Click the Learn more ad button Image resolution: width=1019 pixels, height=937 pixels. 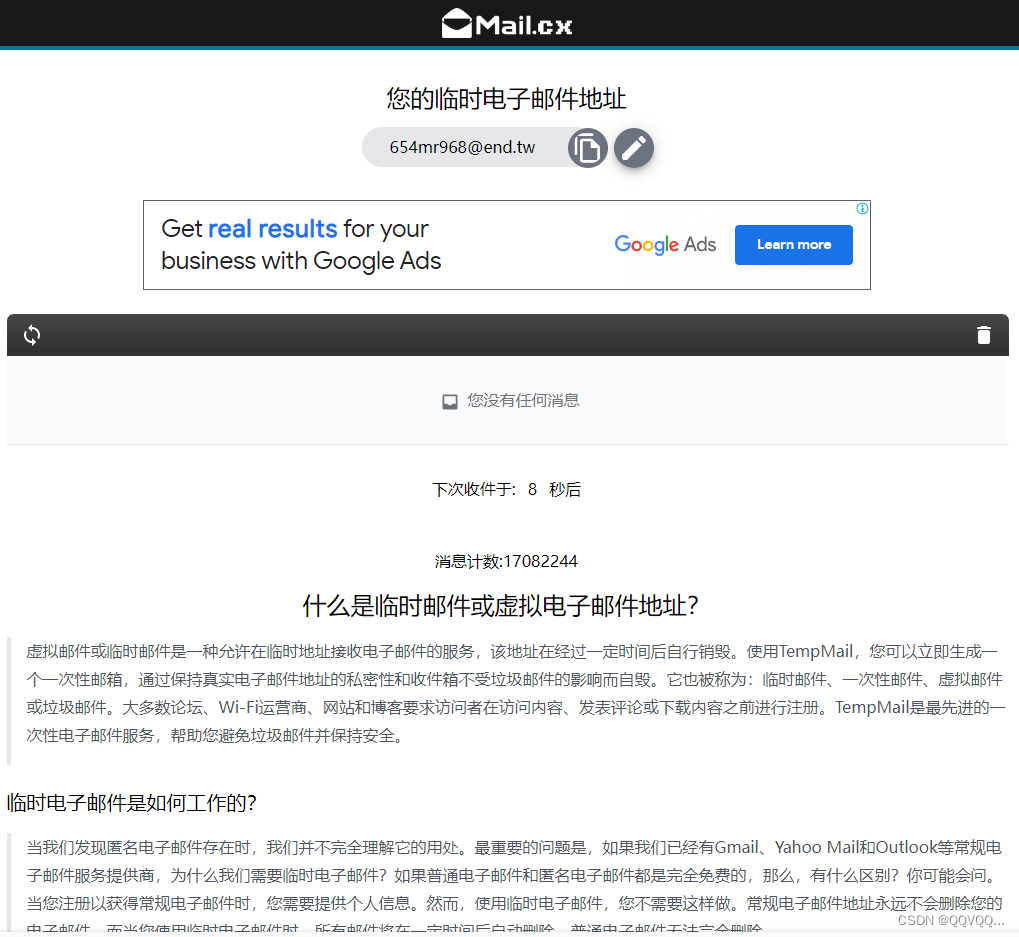[793, 244]
